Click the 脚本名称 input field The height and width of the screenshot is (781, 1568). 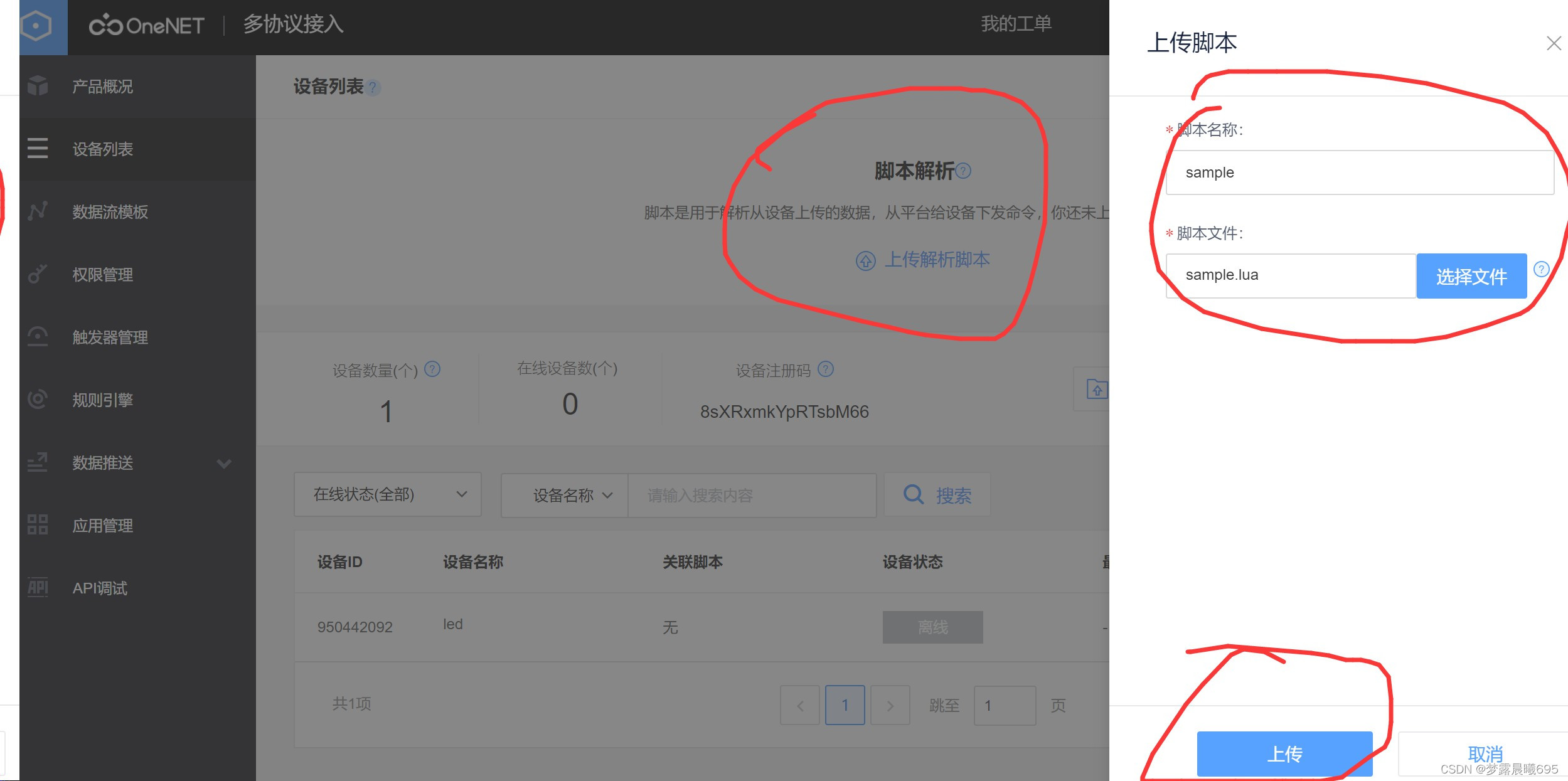tap(1359, 173)
